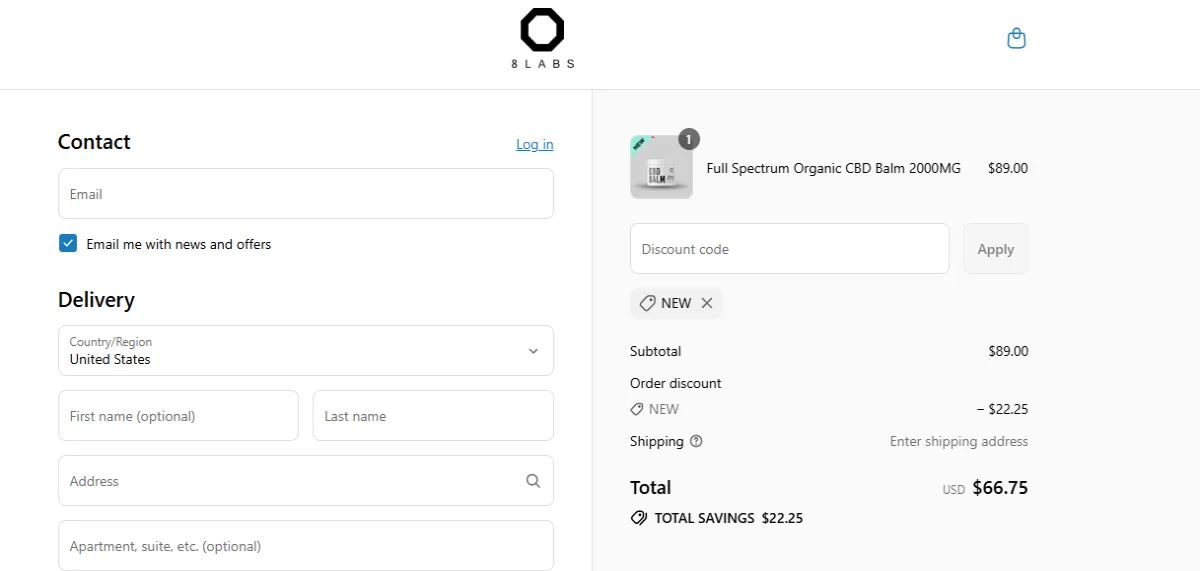This screenshot has height=571, width=1200.
Task: Click the Country/Region chevron arrow
Action: [x=533, y=351]
